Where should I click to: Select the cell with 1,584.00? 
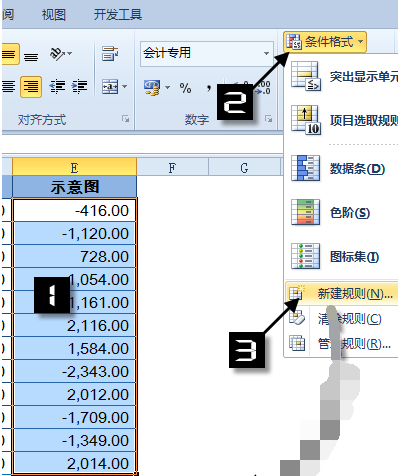click(74, 349)
